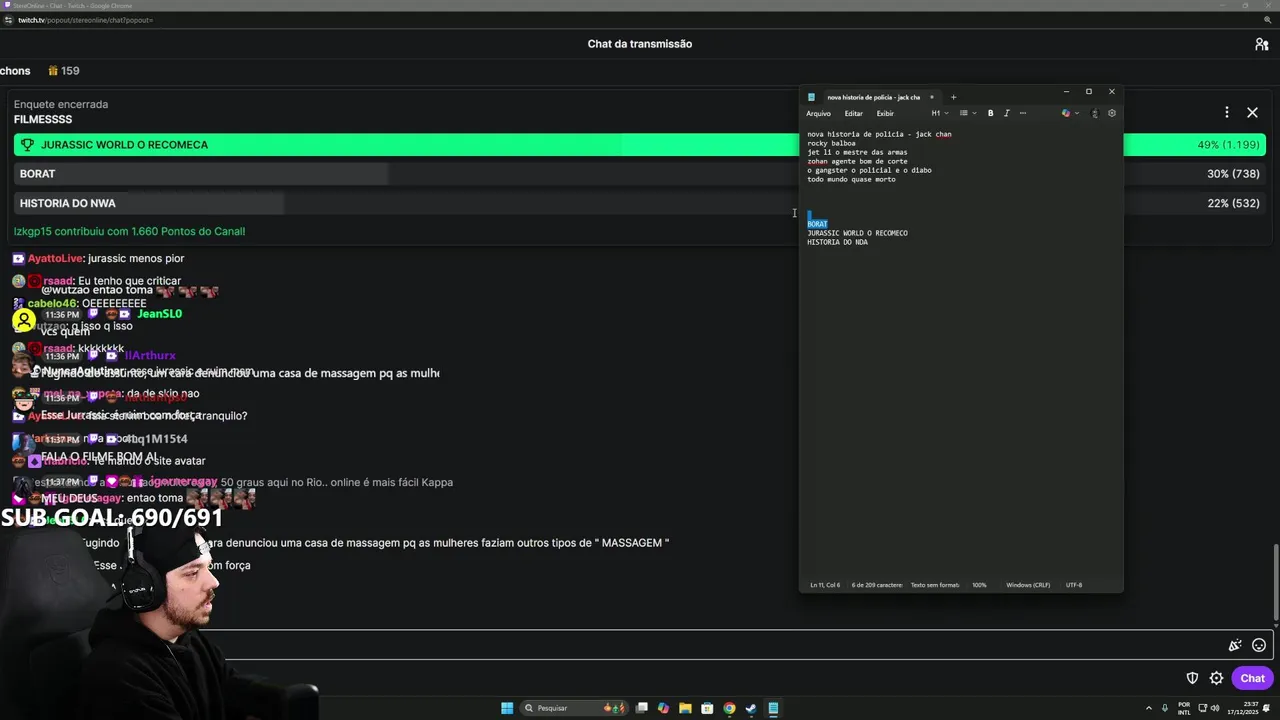Open Microsoft Store from the taskbar
The width and height of the screenshot is (1280, 720).
coord(707,708)
